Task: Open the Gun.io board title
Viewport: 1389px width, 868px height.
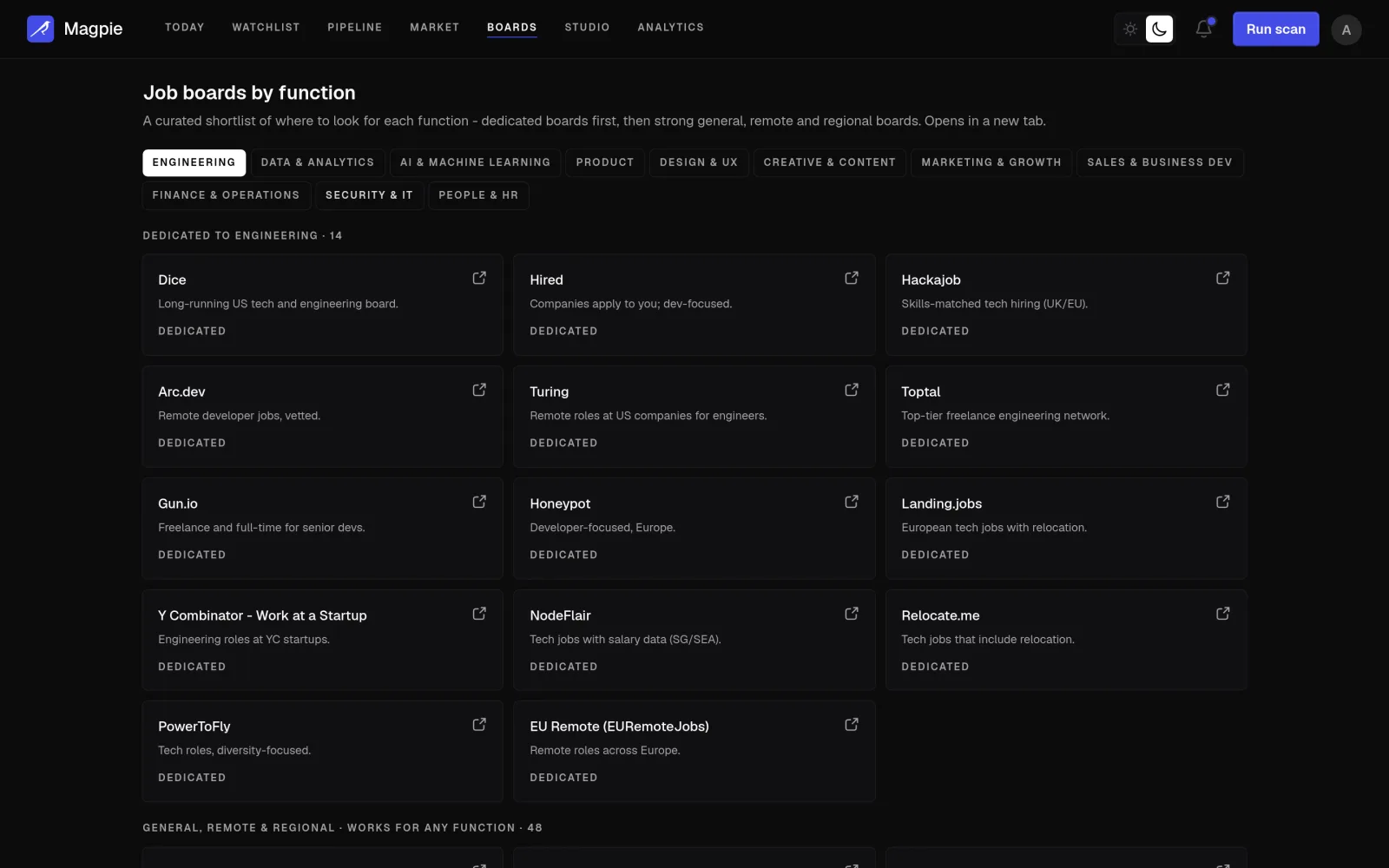Action: click(178, 503)
